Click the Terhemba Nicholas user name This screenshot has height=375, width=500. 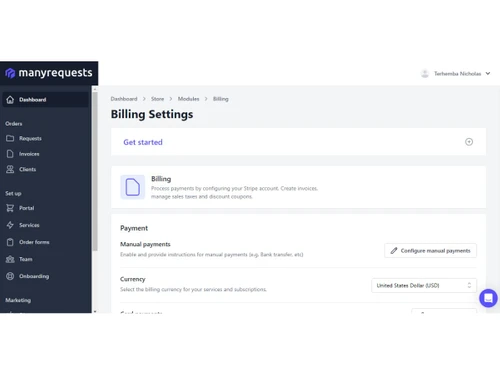[x=457, y=74]
